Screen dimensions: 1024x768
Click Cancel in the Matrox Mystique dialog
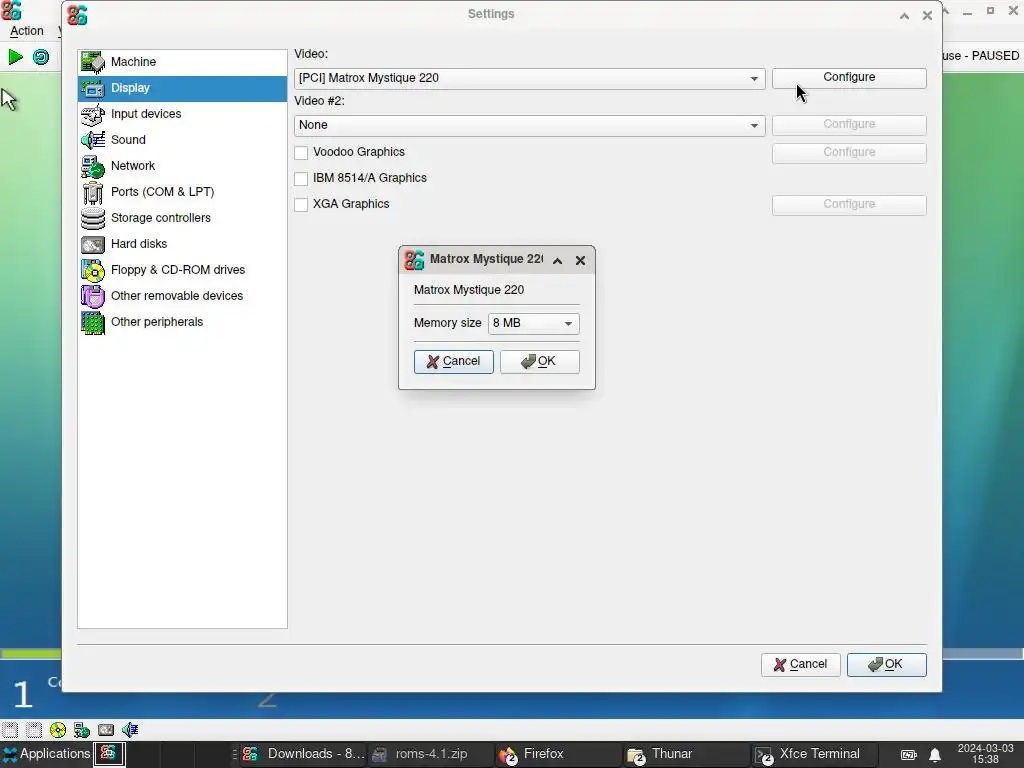pos(454,362)
